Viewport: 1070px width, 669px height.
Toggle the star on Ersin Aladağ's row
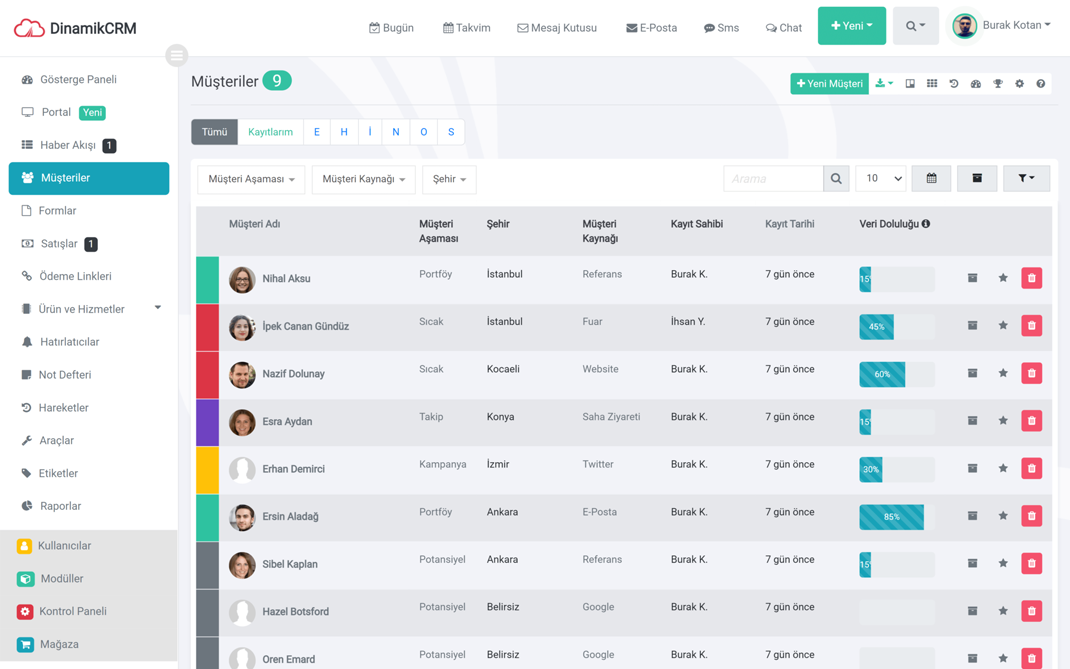(1003, 516)
